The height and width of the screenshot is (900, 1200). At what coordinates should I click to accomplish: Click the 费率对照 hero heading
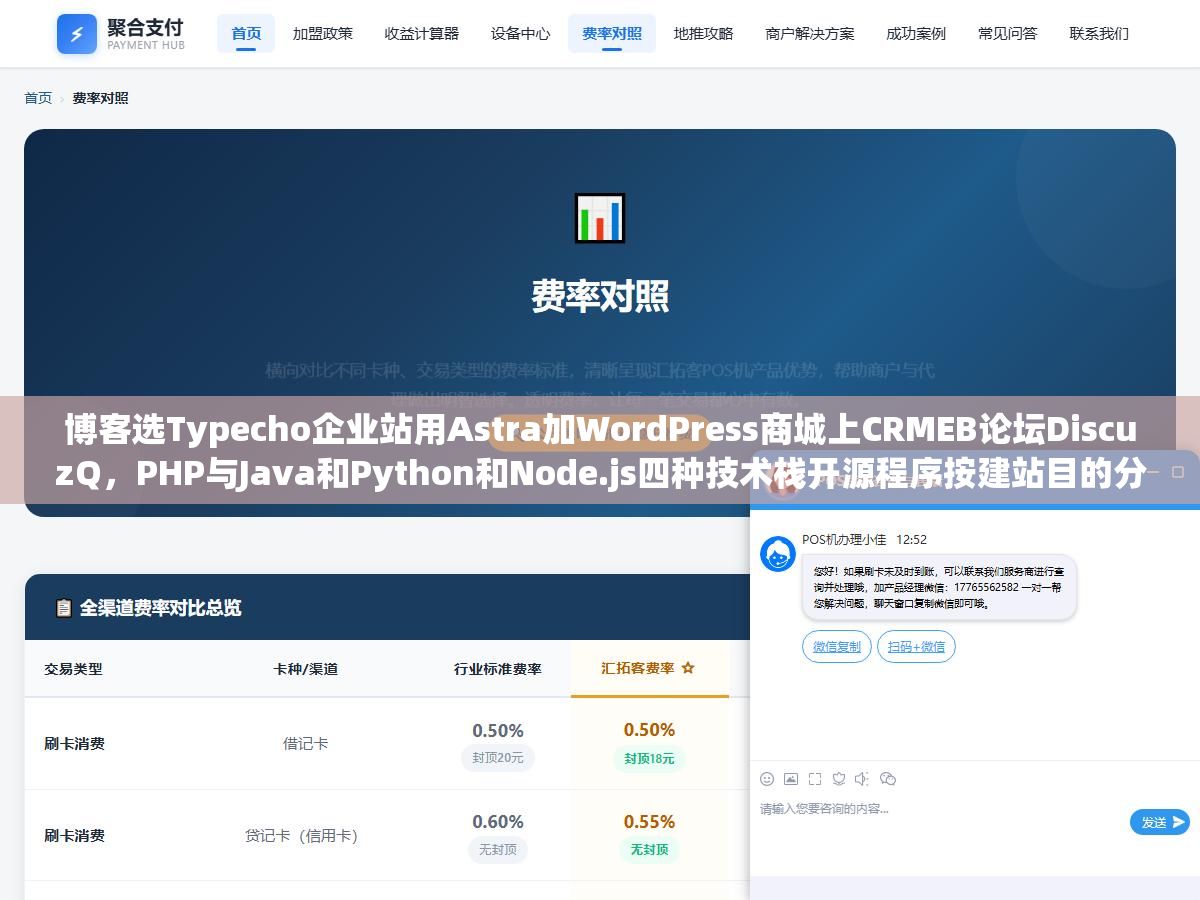click(x=600, y=296)
